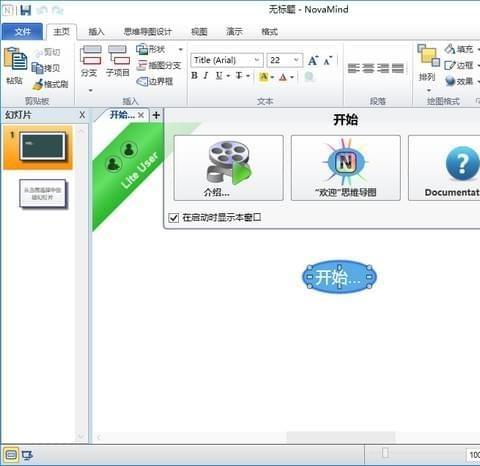Image resolution: width=480 pixels, height=466 pixels.
Task: Open highlight color dropdown arrow
Action: 272,77
